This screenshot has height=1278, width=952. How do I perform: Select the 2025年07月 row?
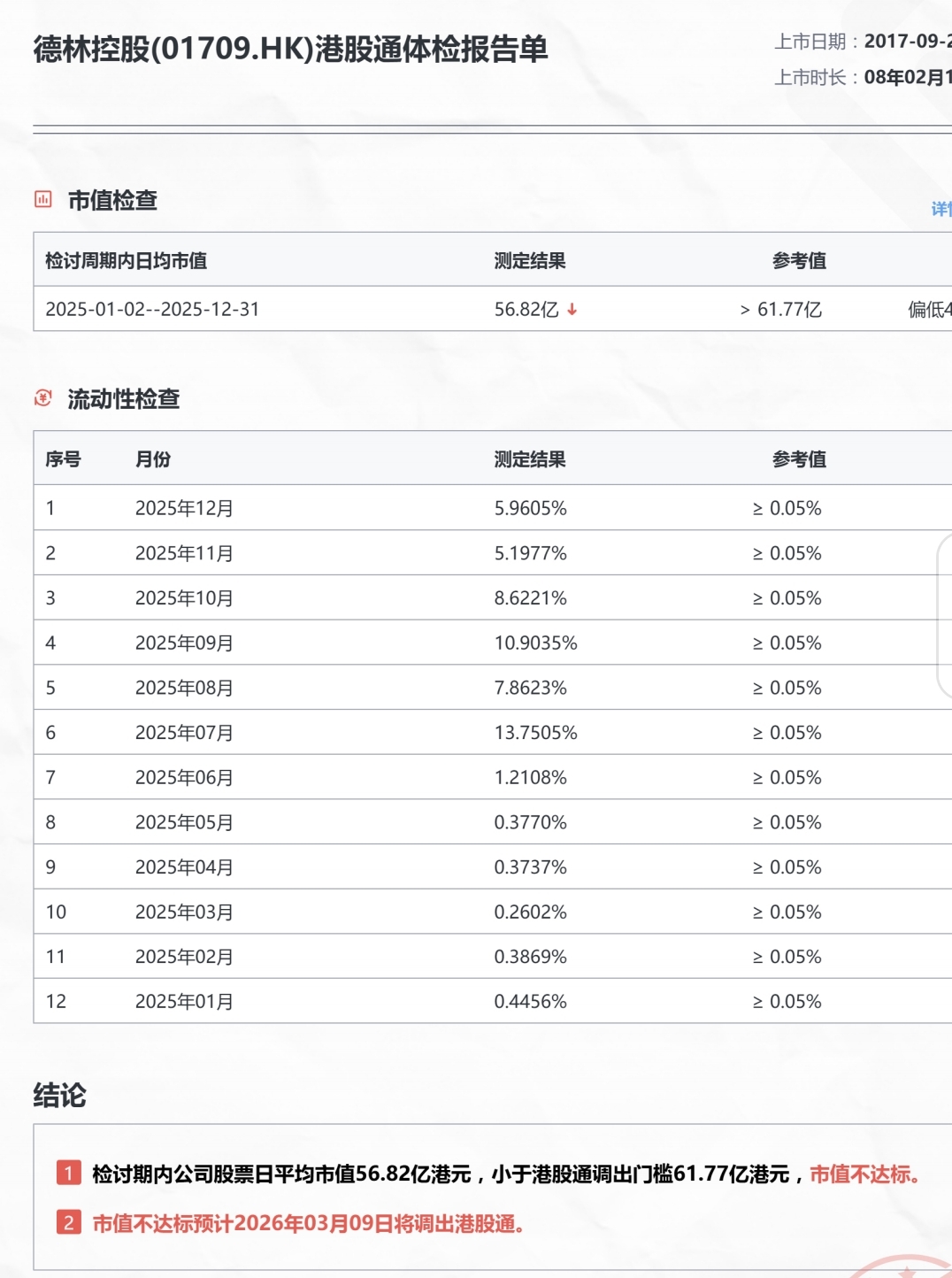[493, 732]
